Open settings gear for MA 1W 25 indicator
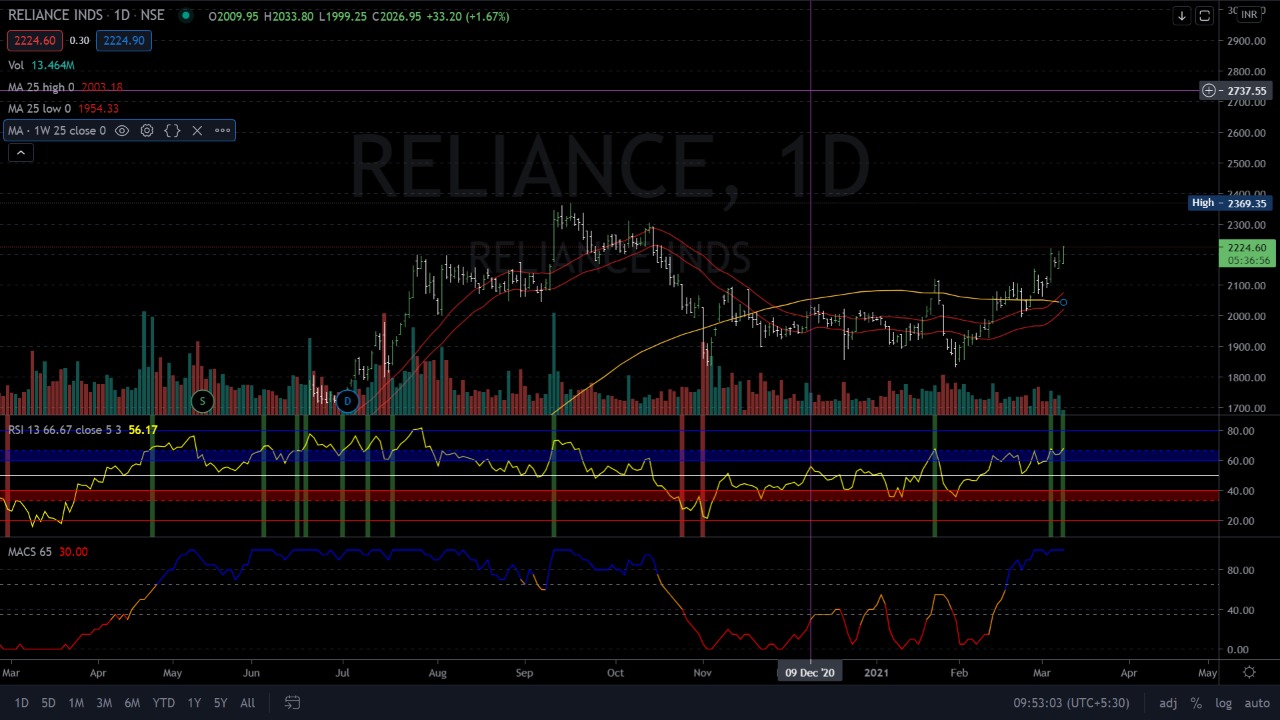 point(147,131)
